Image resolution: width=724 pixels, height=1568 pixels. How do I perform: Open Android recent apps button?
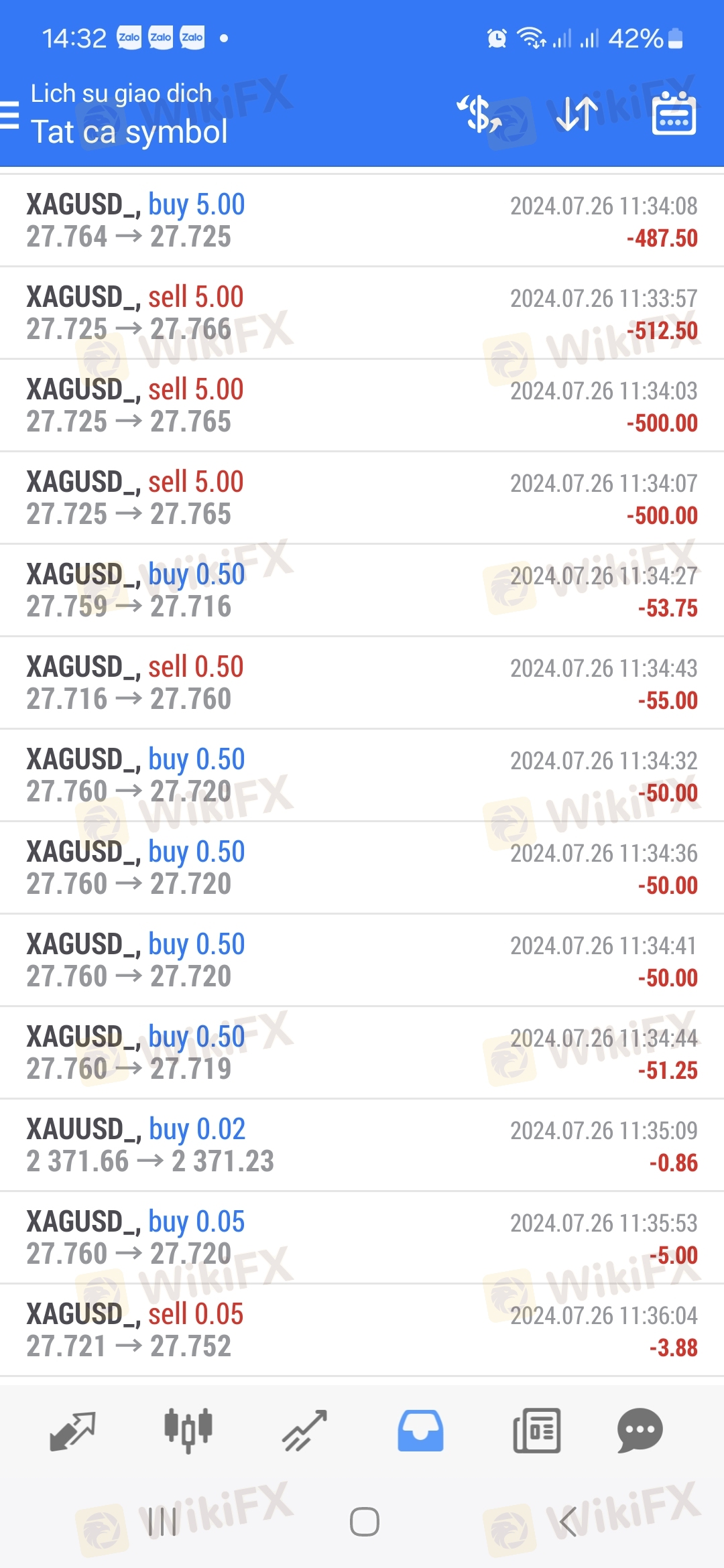click(x=162, y=1522)
